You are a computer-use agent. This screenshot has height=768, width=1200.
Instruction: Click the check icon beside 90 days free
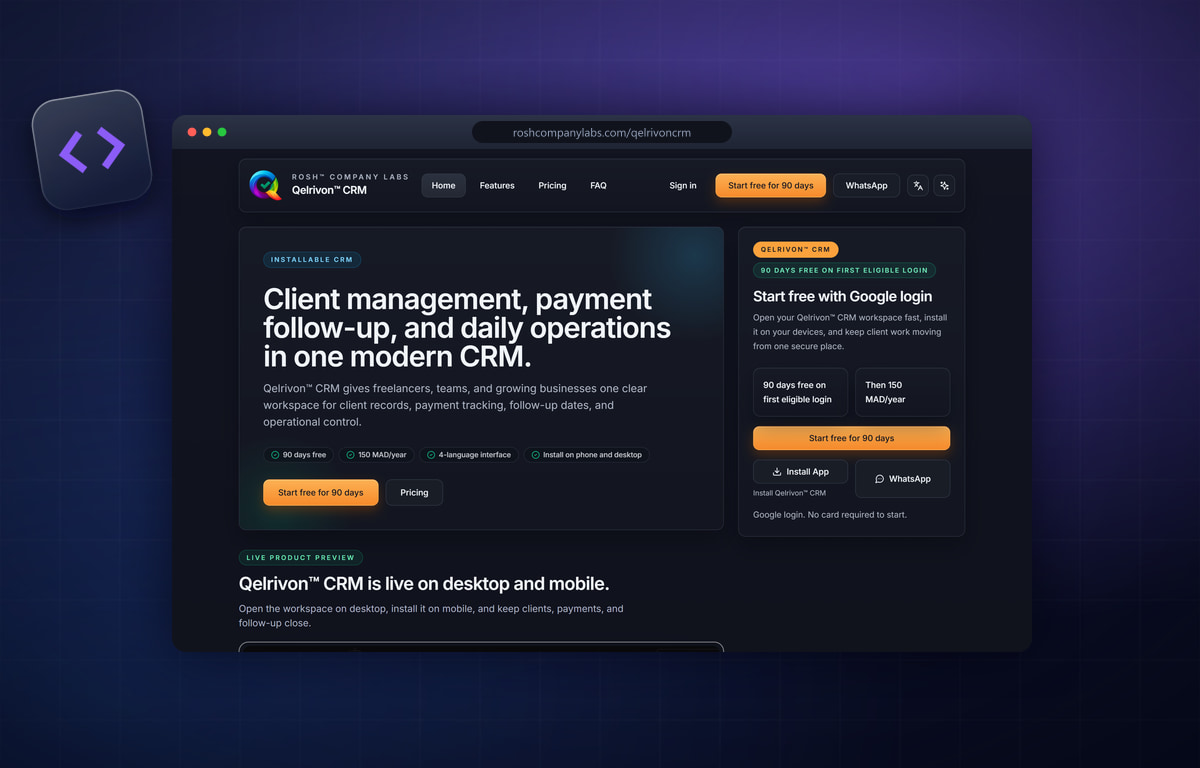[x=274, y=455]
